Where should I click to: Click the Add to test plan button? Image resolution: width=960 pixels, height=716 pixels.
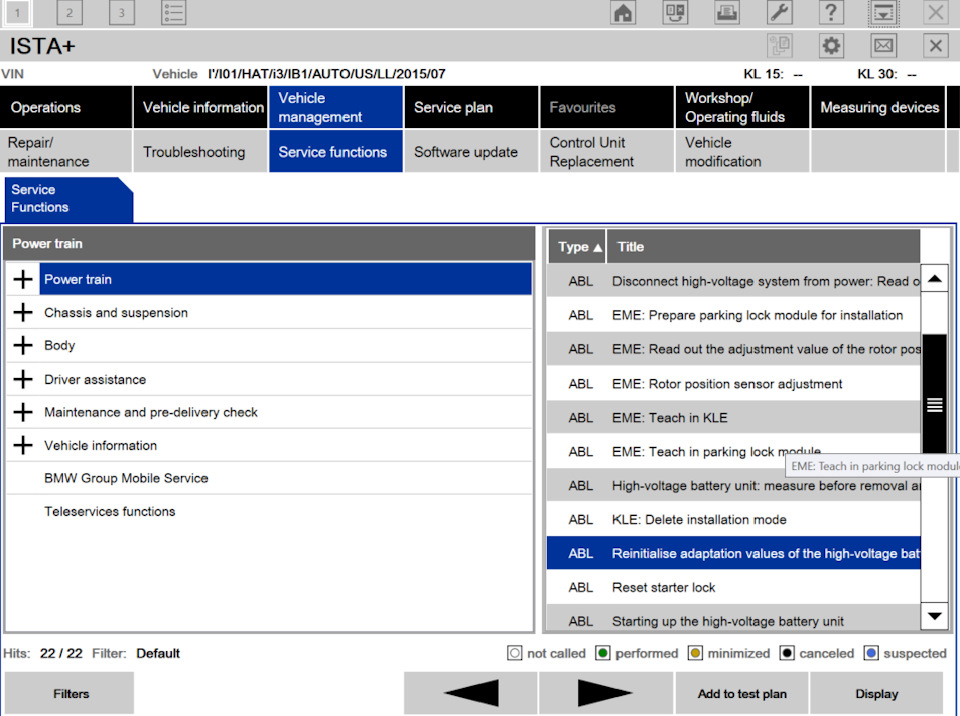741,693
